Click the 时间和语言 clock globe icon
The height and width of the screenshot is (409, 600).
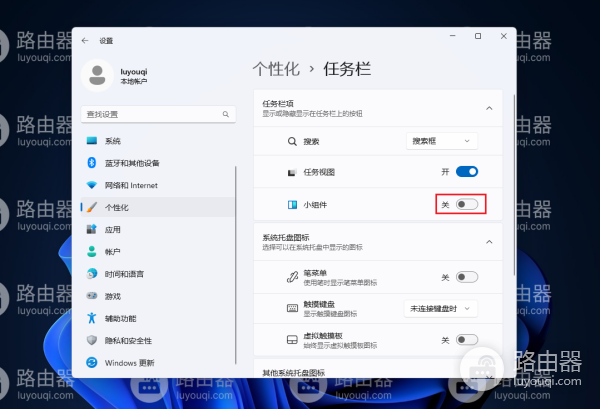(x=92, y=274)
